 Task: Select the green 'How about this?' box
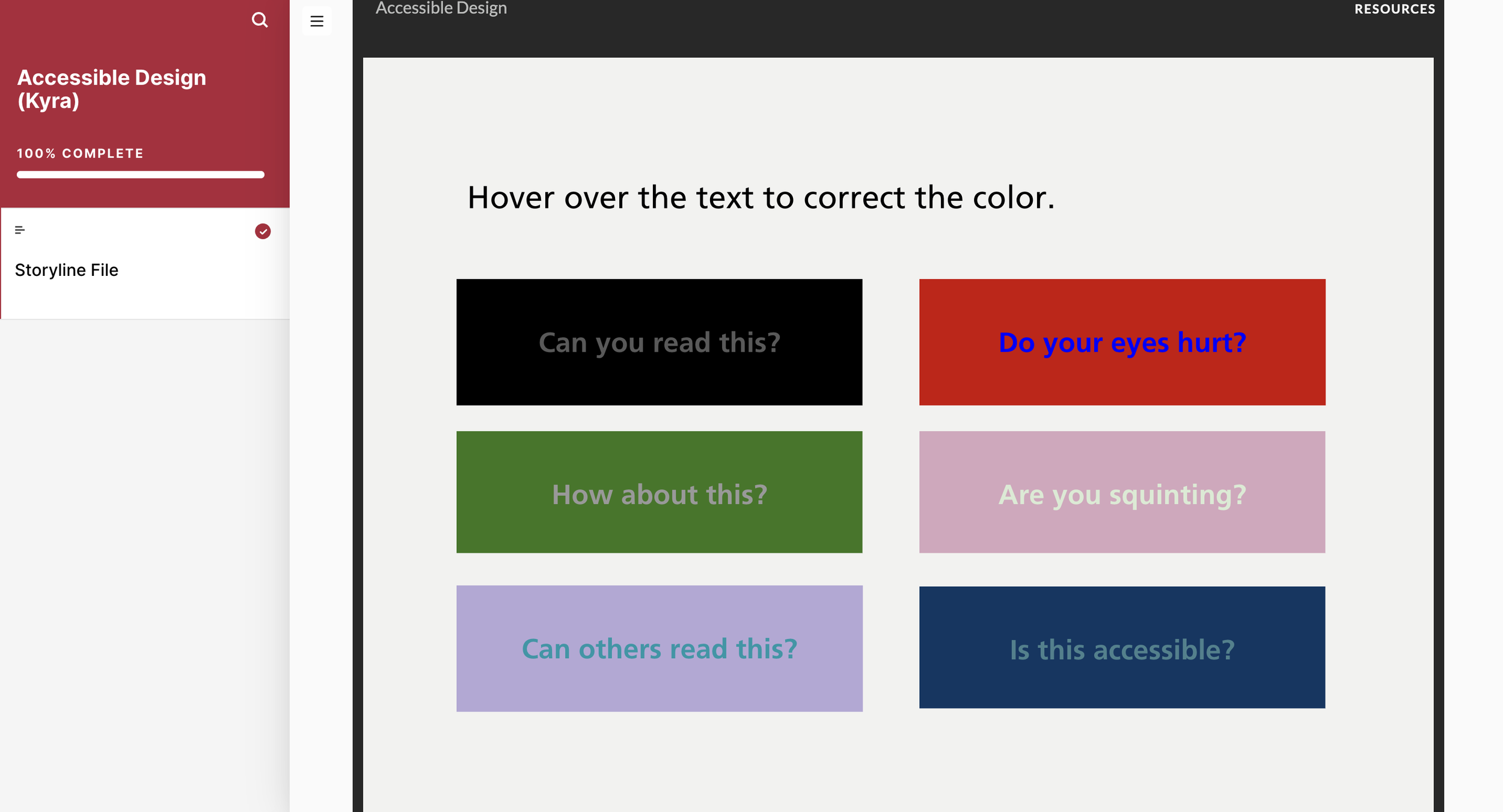pyautogui.click(x=660, y=492)
